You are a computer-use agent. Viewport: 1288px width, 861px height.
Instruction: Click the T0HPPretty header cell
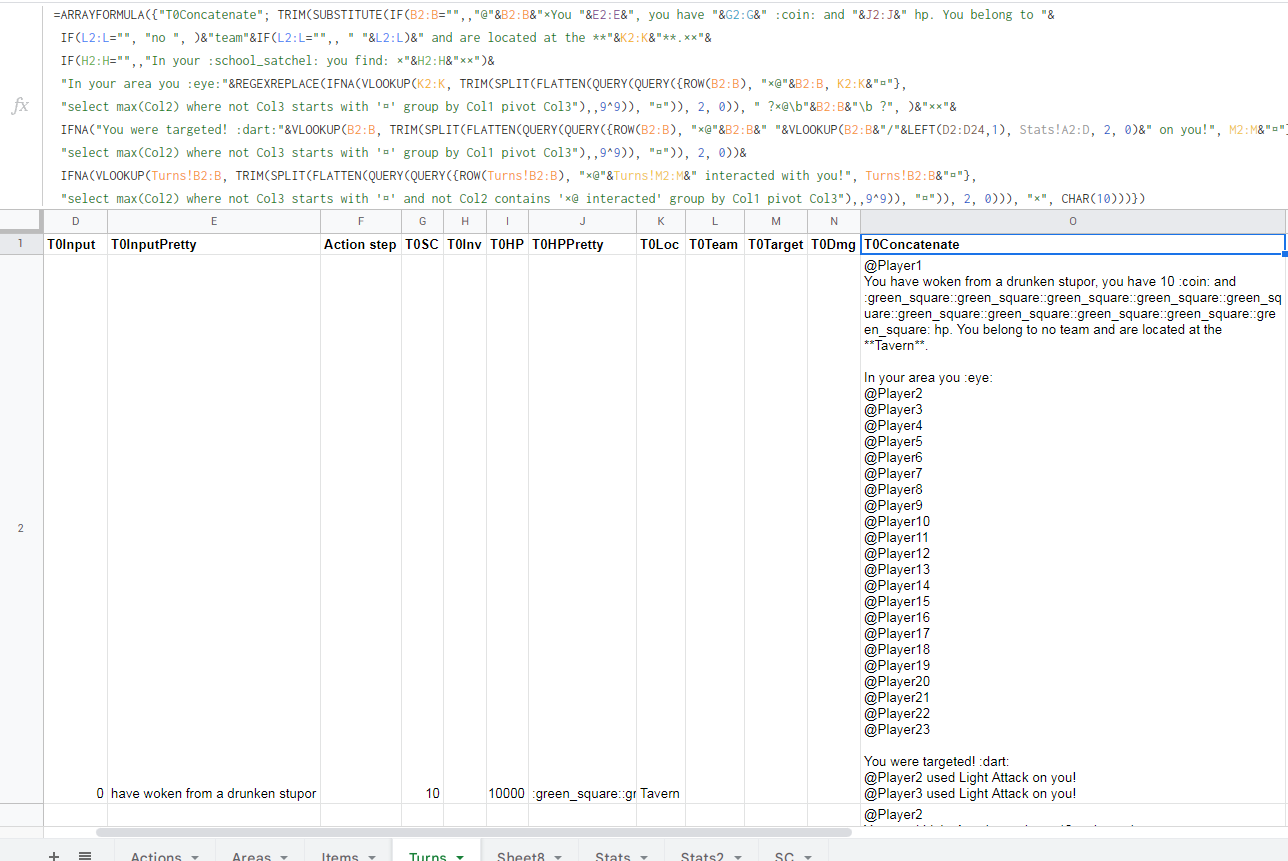(583, 244)
